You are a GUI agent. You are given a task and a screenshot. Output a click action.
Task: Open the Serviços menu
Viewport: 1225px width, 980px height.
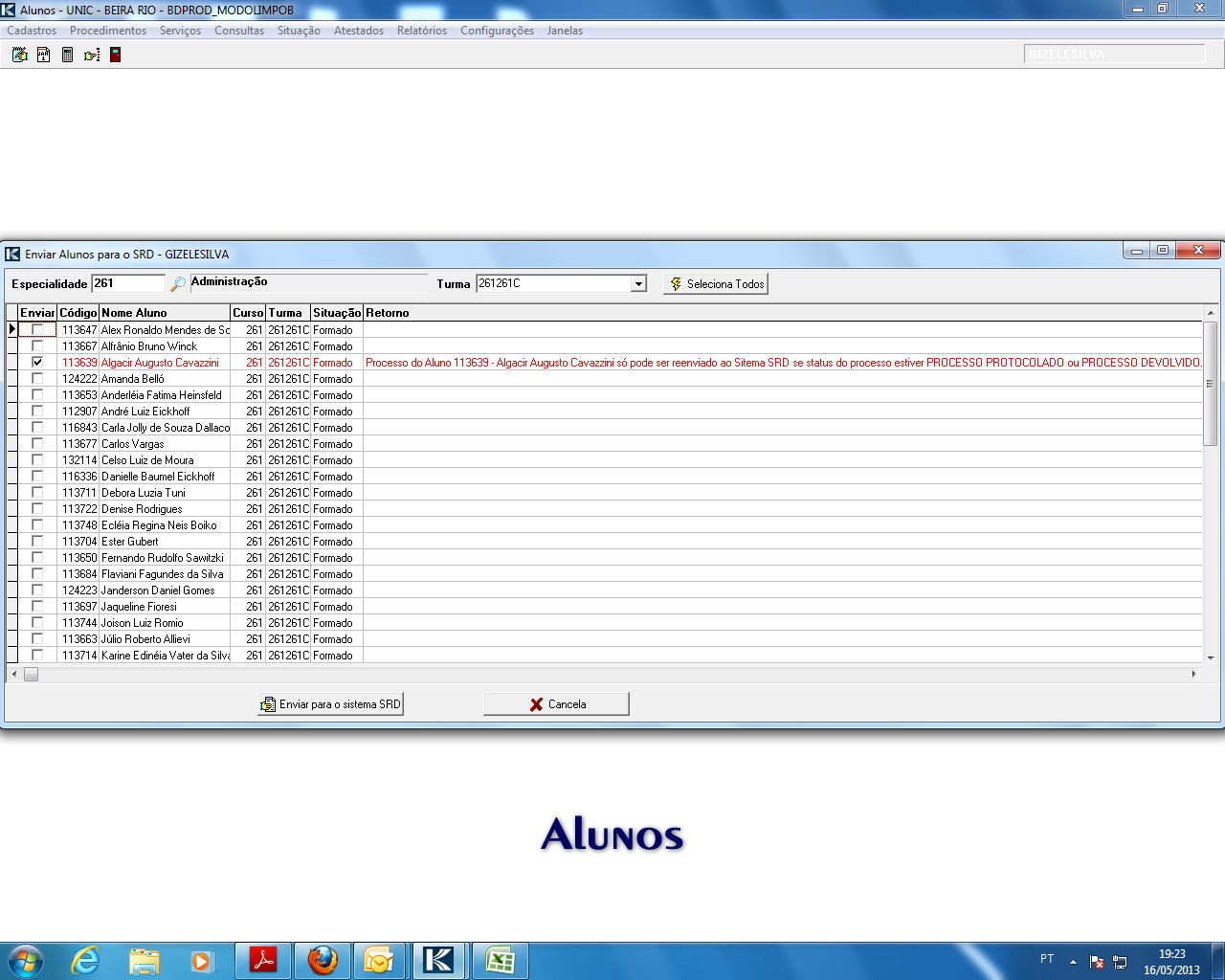(180, 31)
